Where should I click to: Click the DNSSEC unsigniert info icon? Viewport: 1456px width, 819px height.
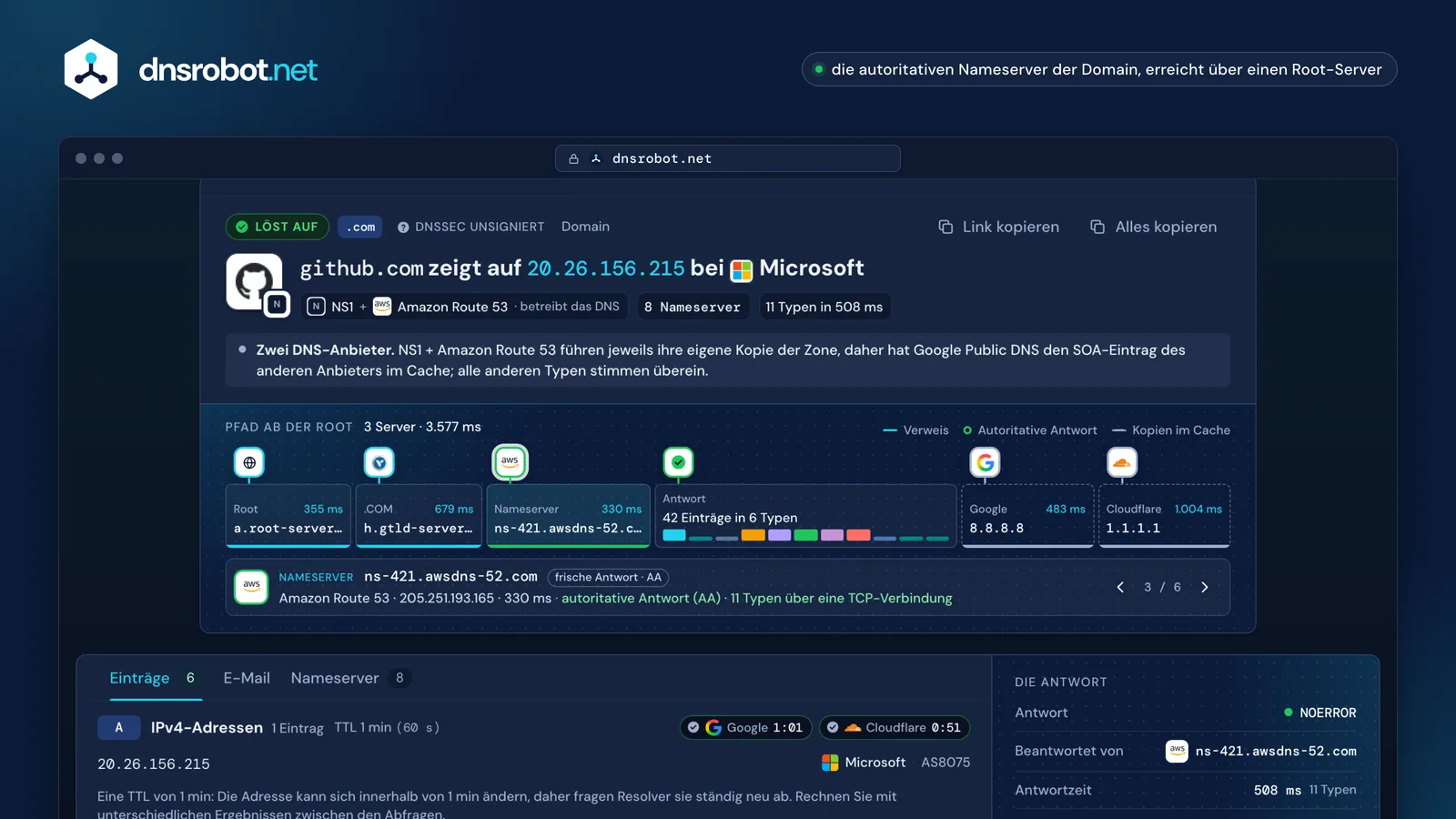click(403, 227)
